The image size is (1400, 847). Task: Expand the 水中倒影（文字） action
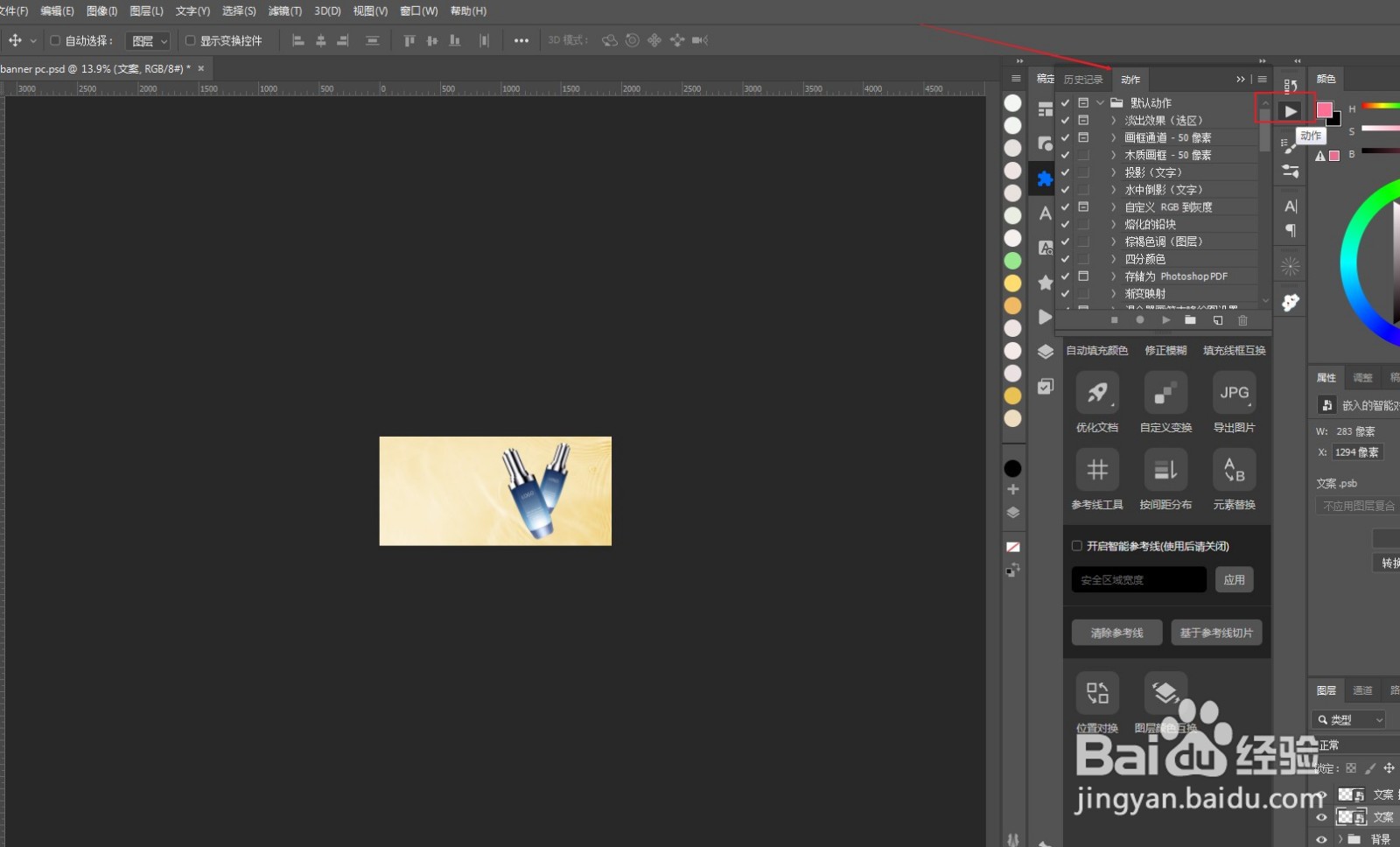[1113, 190]
